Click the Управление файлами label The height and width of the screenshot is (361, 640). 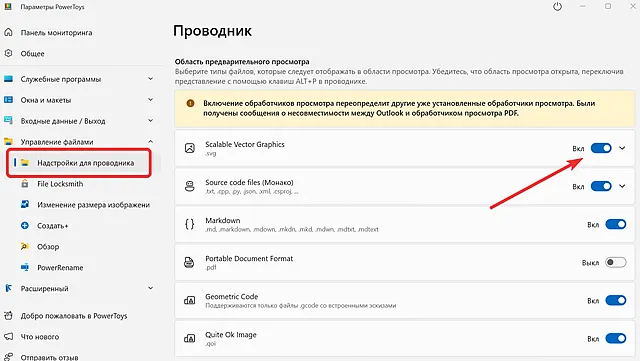tap(57, 142)
